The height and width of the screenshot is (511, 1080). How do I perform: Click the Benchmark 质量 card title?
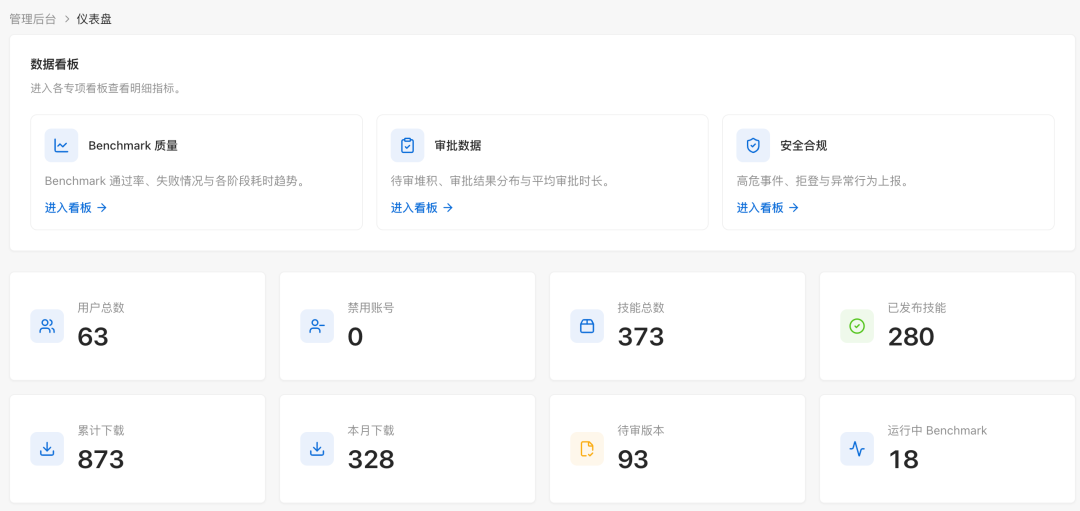(x=133, y=145)
